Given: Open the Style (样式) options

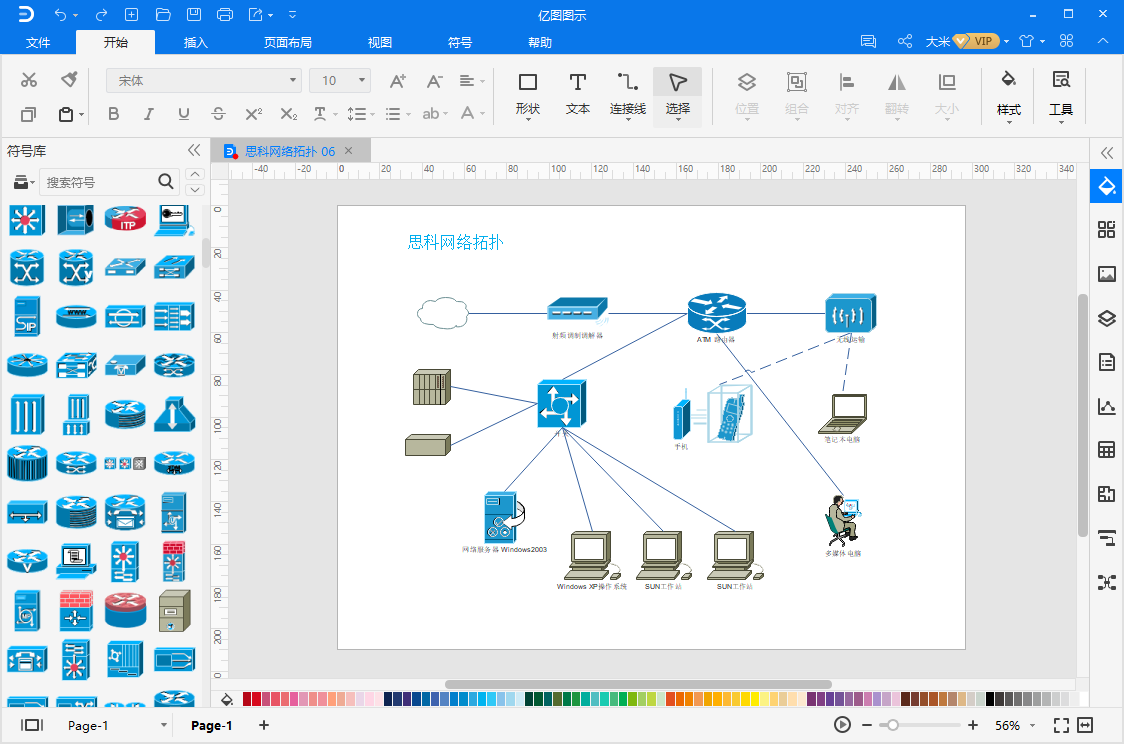Looking at the screenshot, I should pyautogui.click(x=1009, y=97).
